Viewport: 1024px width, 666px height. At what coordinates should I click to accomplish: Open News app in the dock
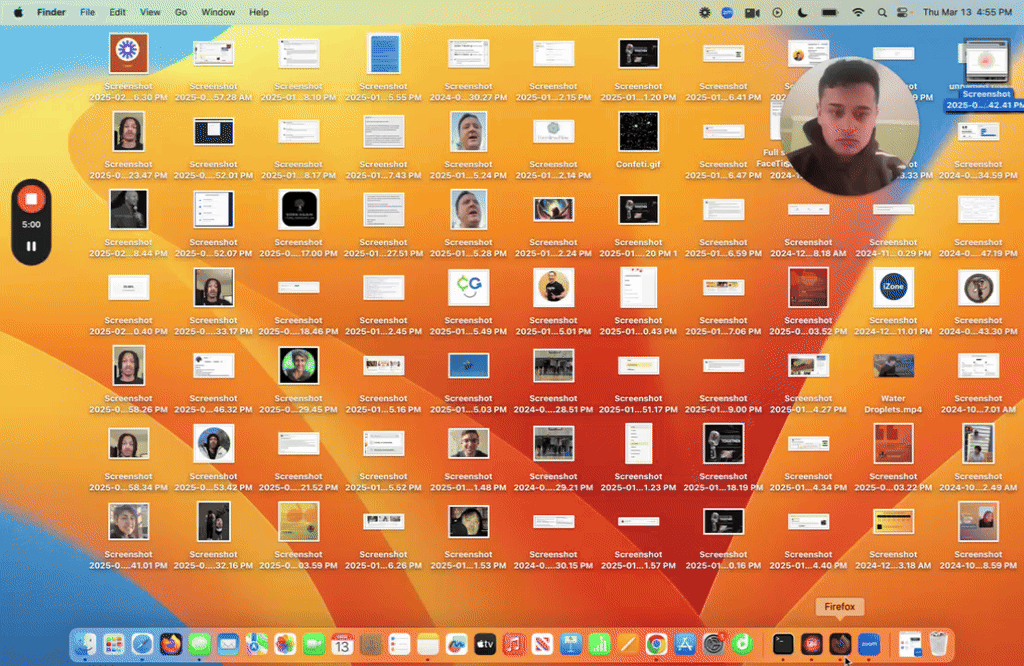tap(543, 644)
